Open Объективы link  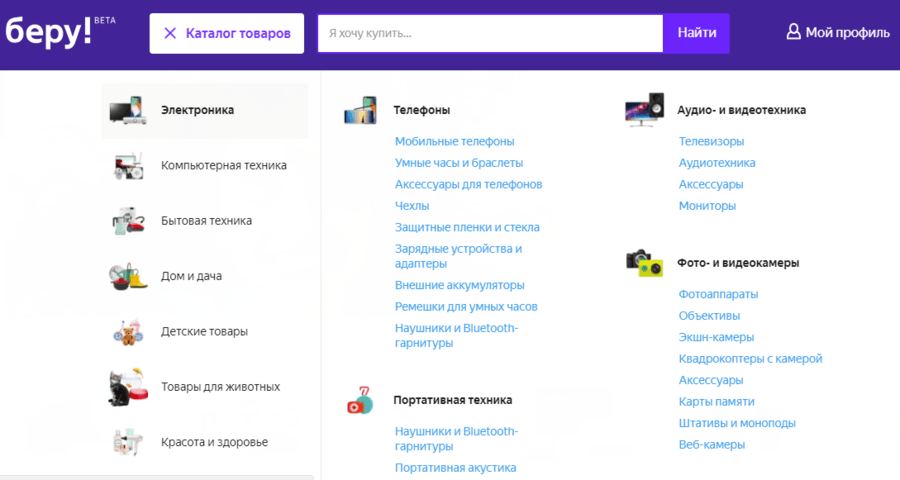(709, 316)
